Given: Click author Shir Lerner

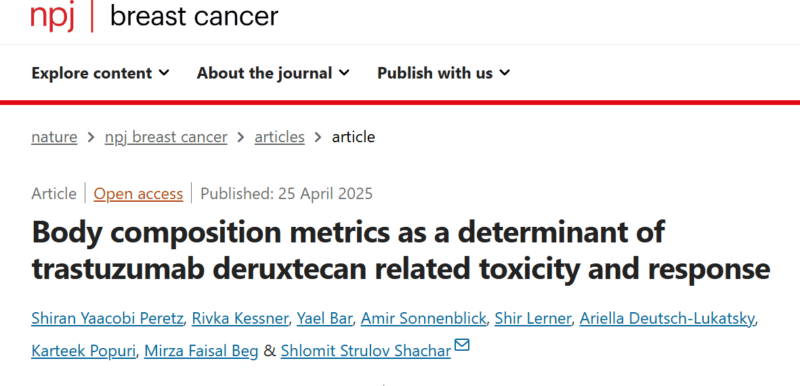Looking at the screenshot, I should click(533, 319).
